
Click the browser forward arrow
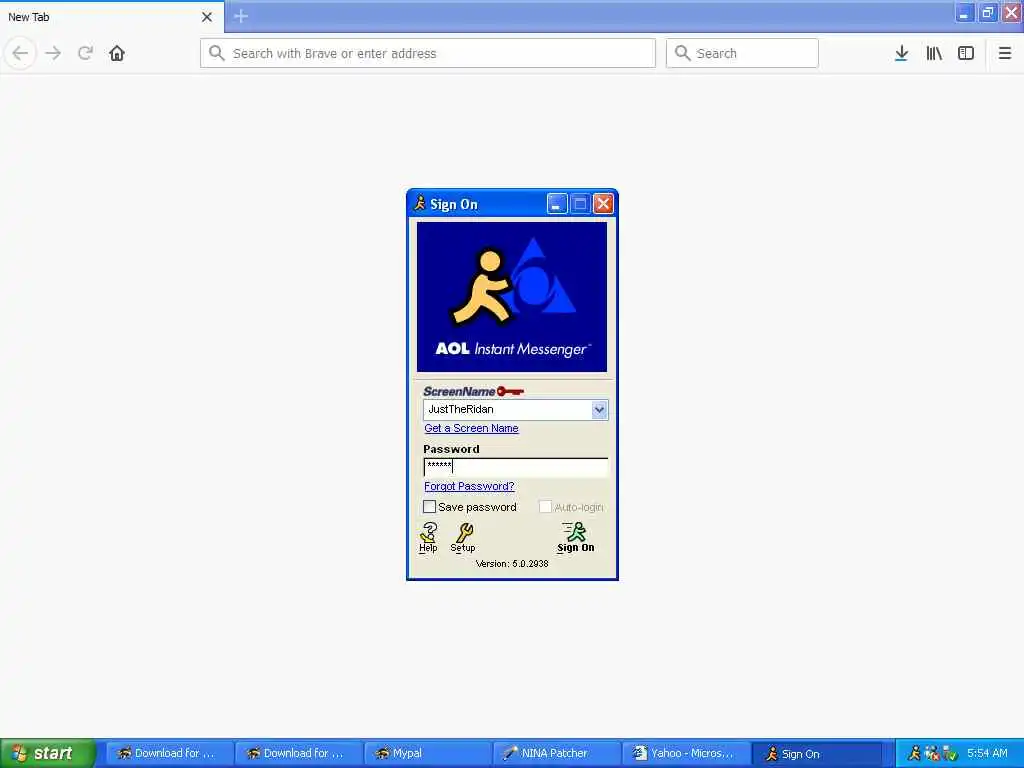pos(53,53)
